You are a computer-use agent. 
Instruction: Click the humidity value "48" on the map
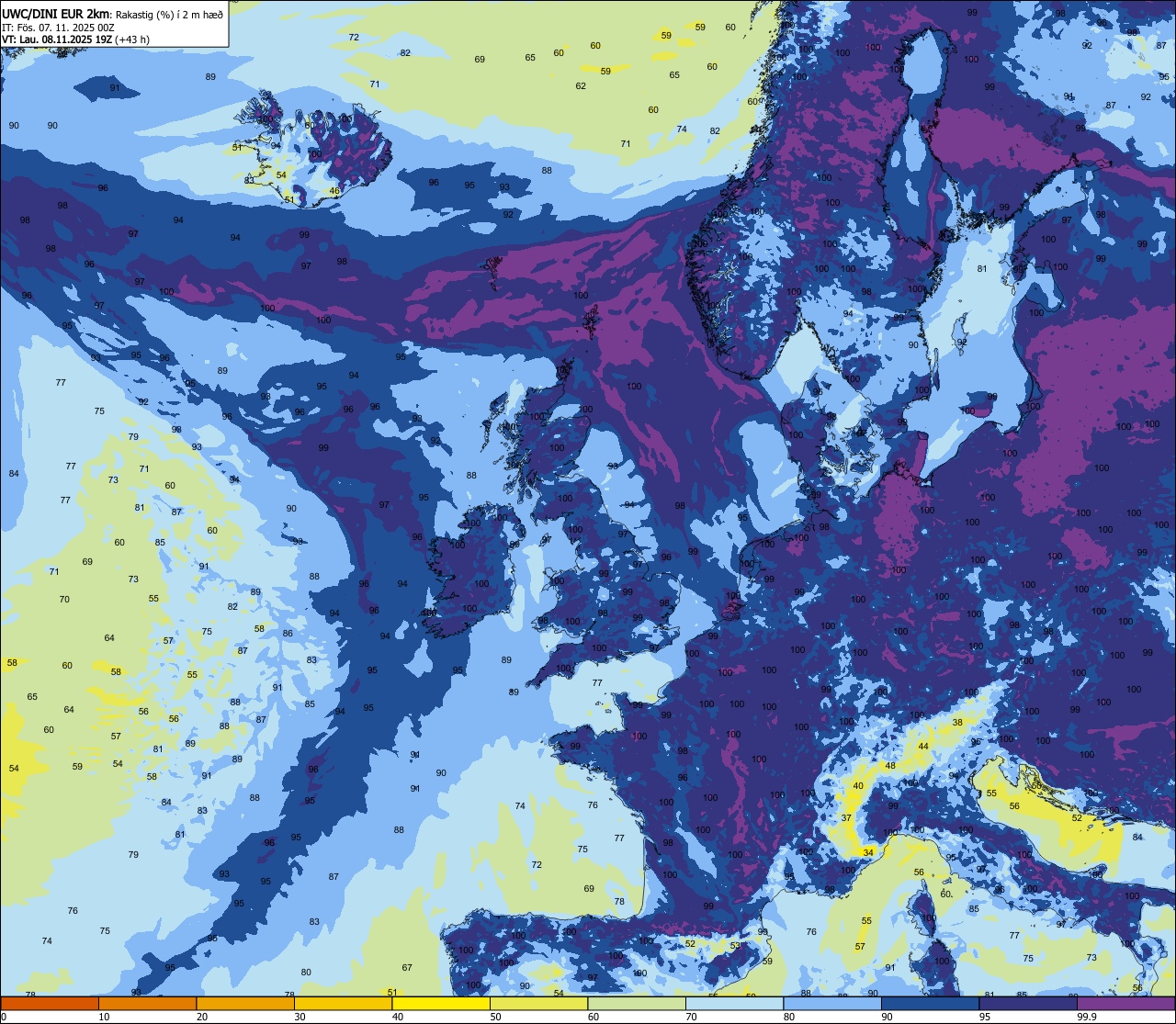point(889,765)
